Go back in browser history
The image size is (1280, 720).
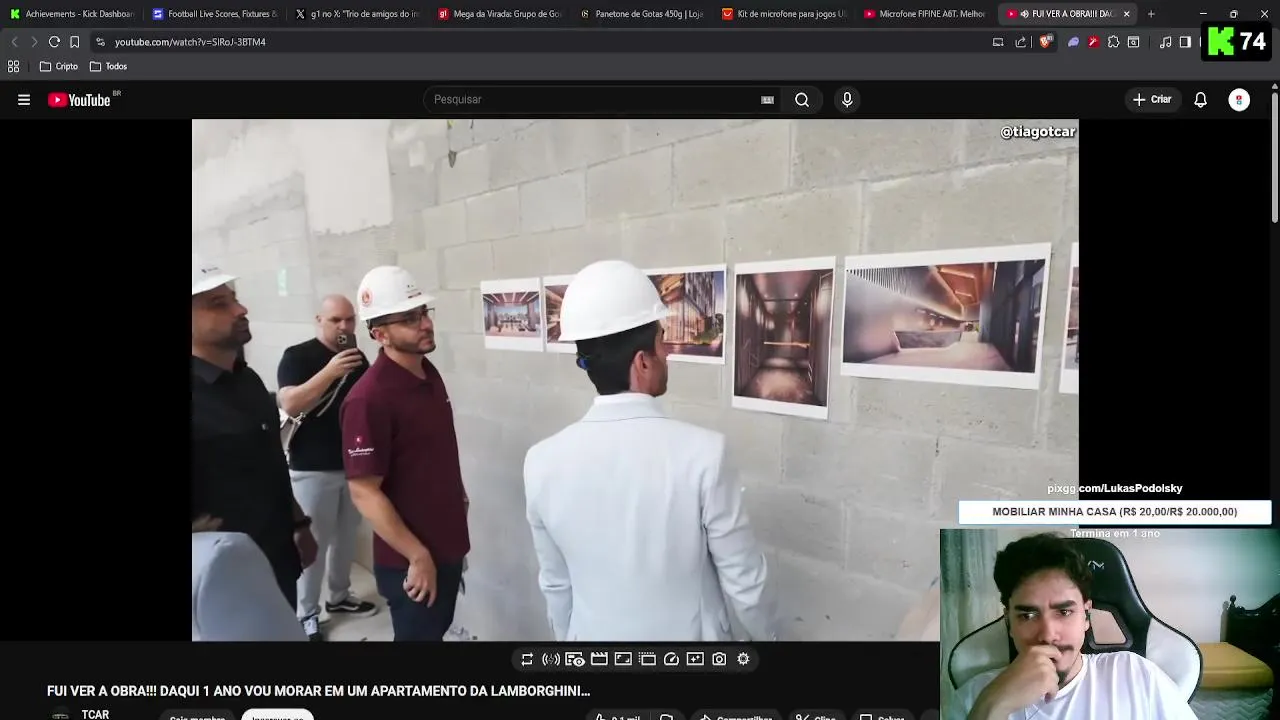pos(14,42)
